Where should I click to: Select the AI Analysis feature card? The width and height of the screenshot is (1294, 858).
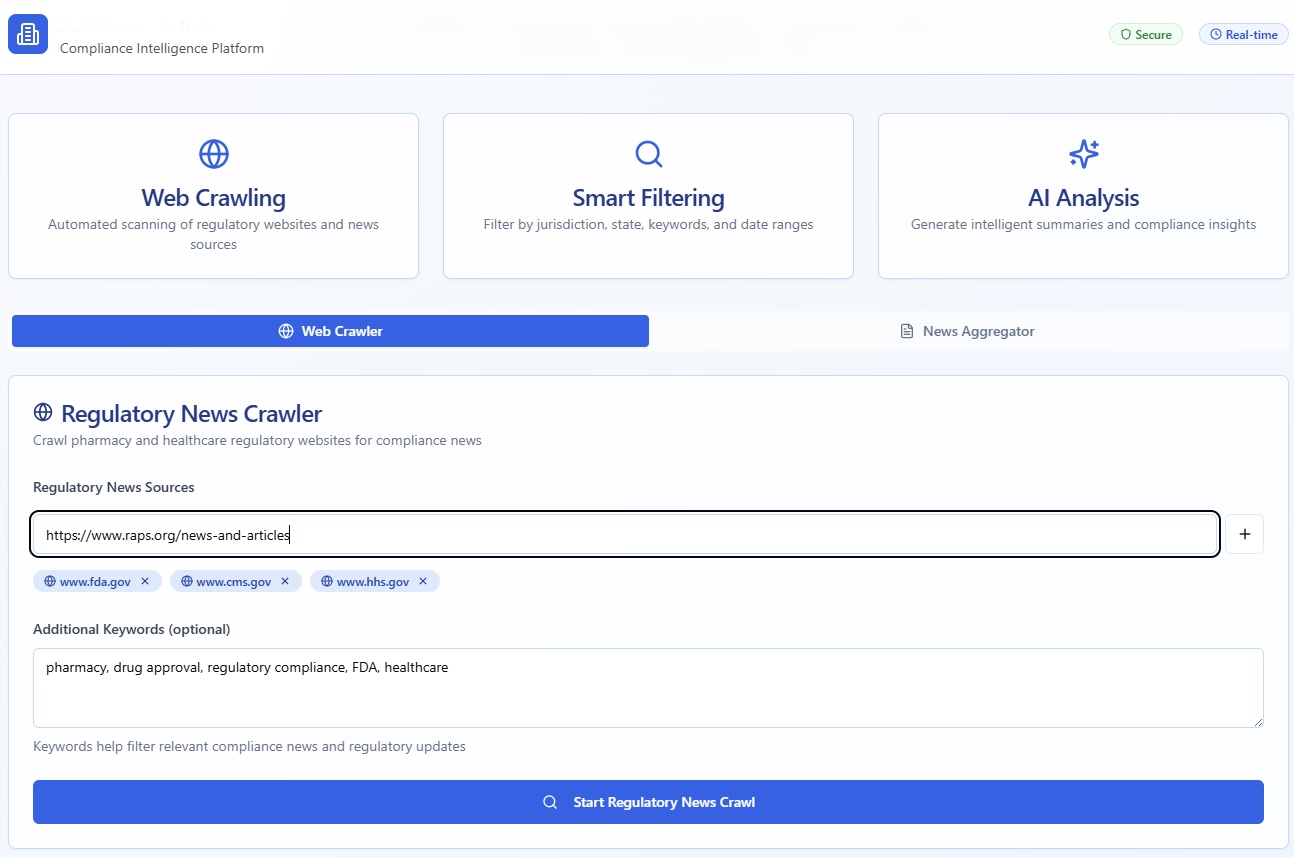click(x=1083, y=196)
